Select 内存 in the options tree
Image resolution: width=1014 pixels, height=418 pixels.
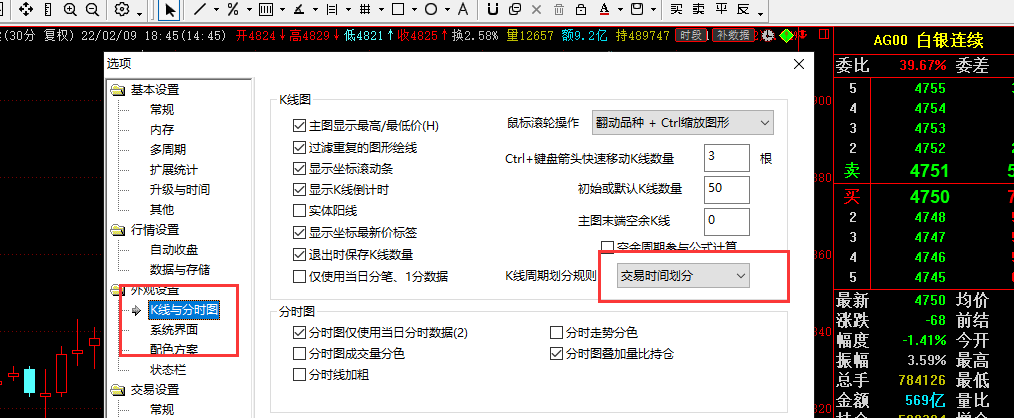point(162,129)
